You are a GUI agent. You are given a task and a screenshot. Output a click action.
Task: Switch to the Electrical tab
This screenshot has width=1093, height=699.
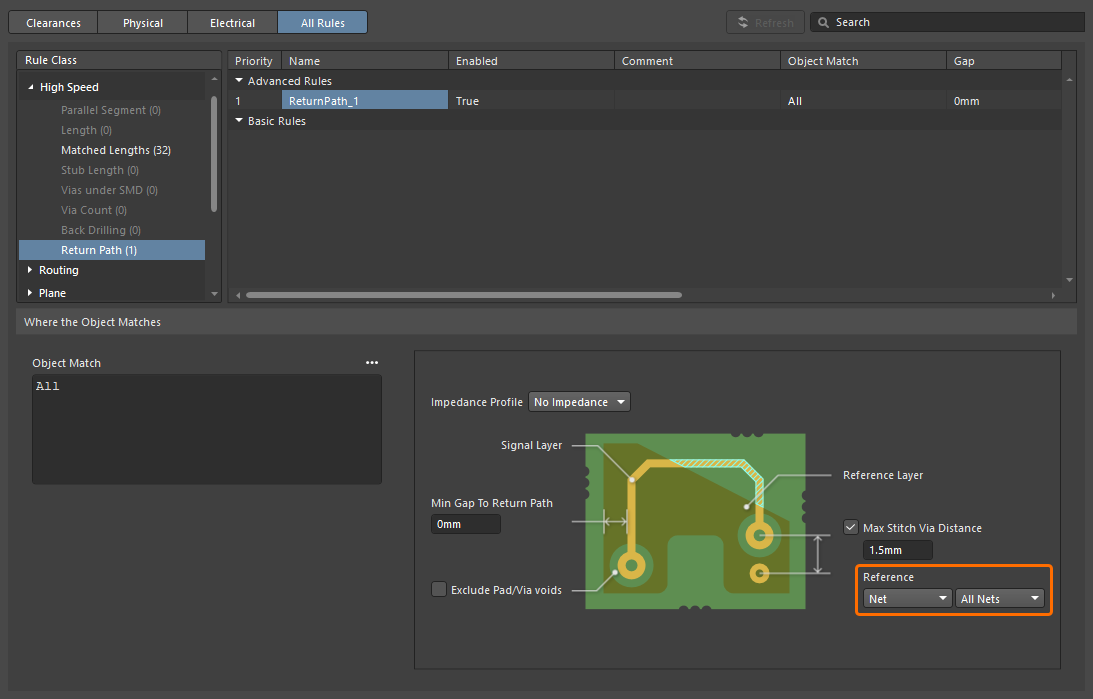tap(232, 22)
